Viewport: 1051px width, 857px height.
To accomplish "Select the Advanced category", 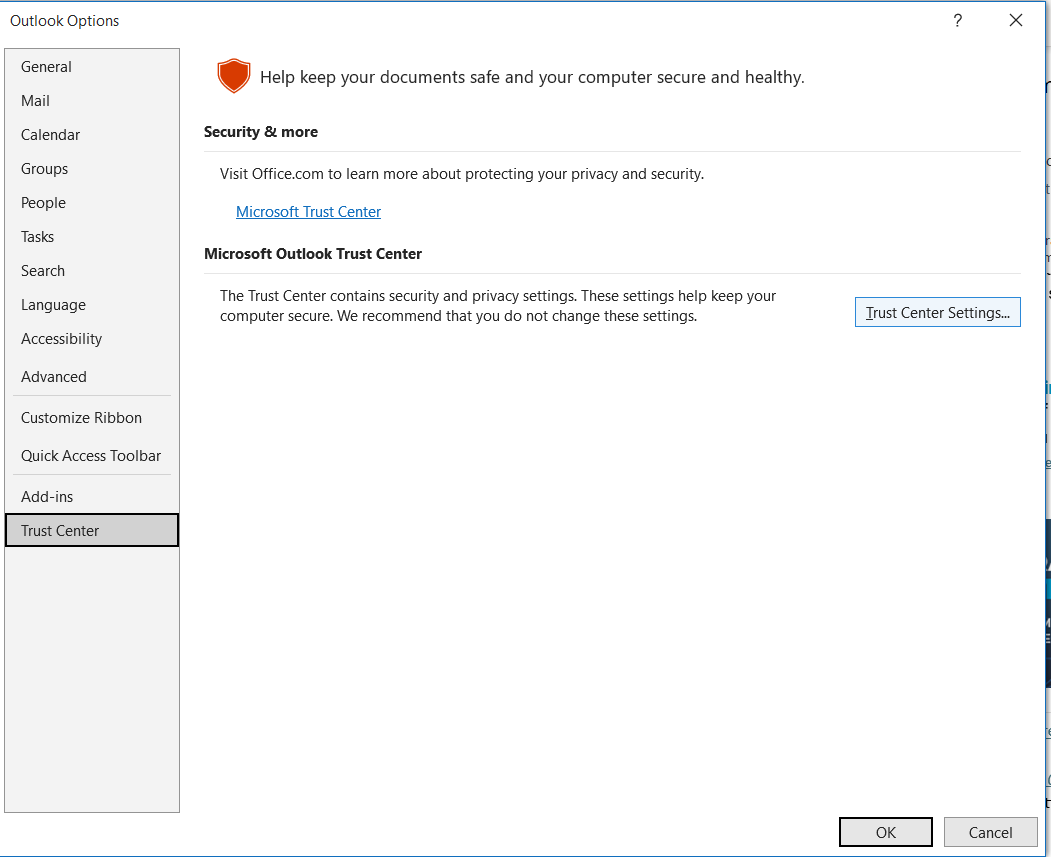I will point(92,377).
